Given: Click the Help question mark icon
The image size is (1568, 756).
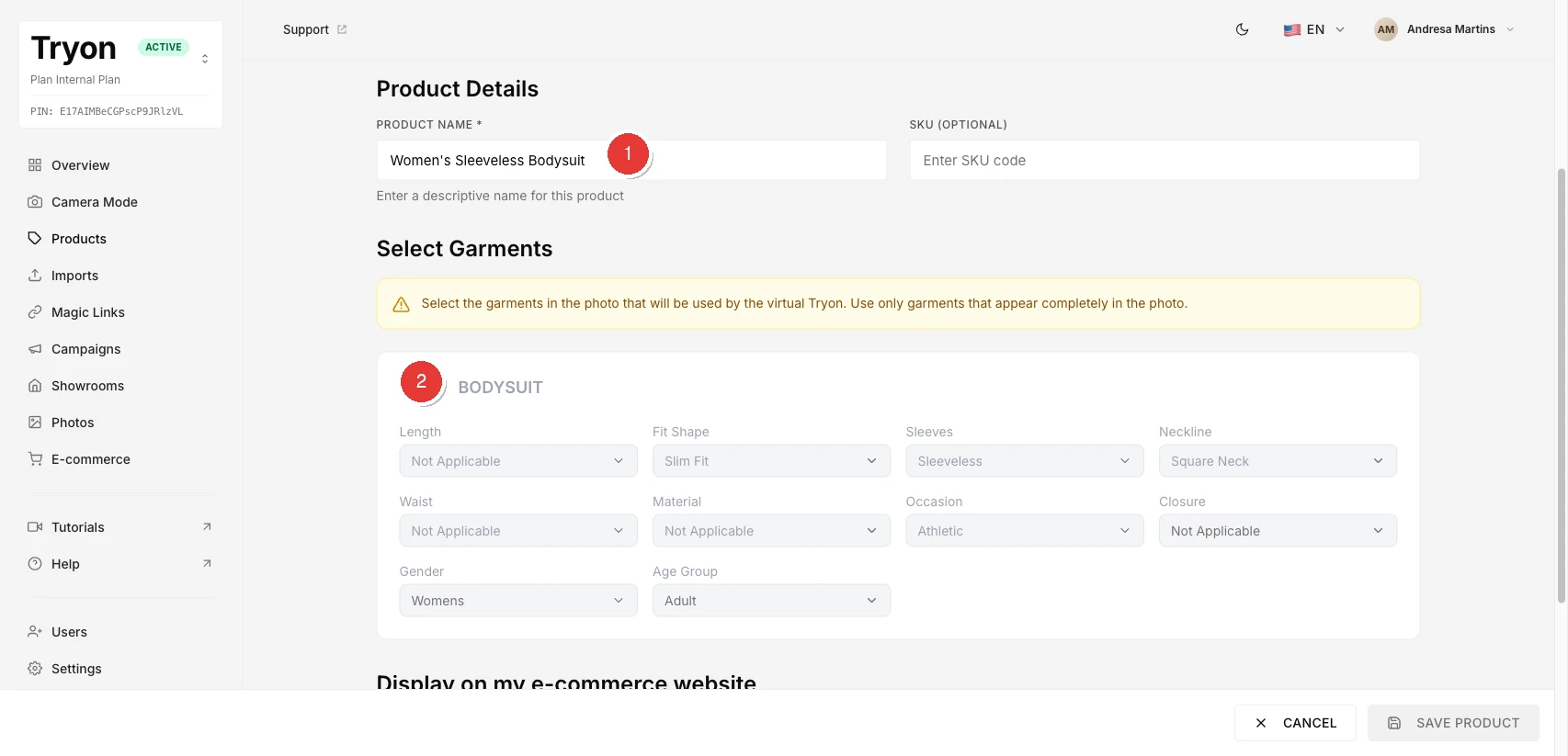Looking at the screenshot, I should point(35,564).
